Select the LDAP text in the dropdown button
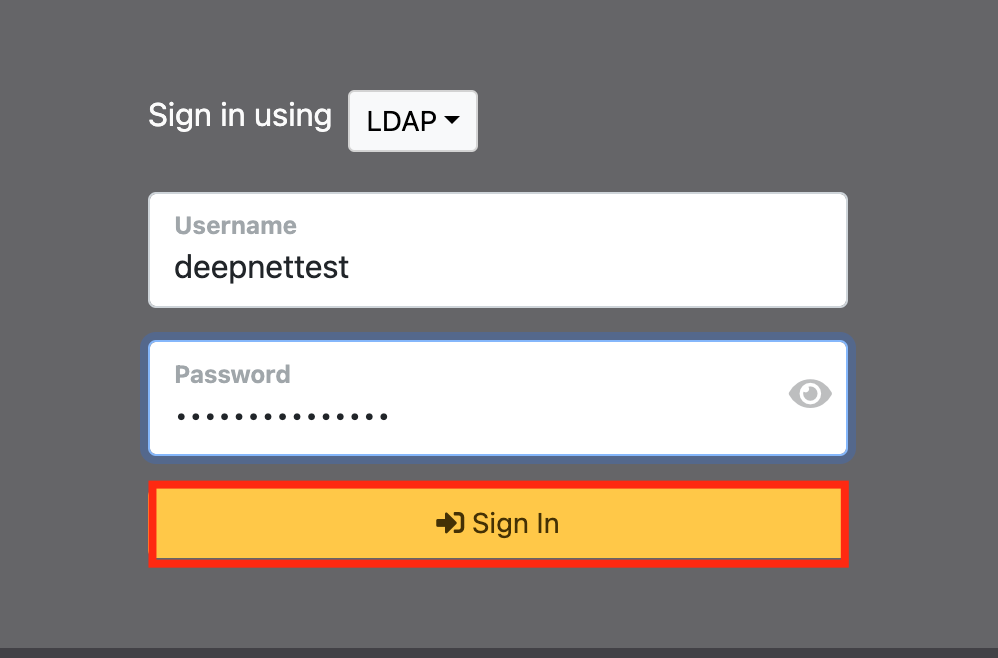Image resolution: width=998 pixels, height=658 pixels. click(x=401, y=121)
